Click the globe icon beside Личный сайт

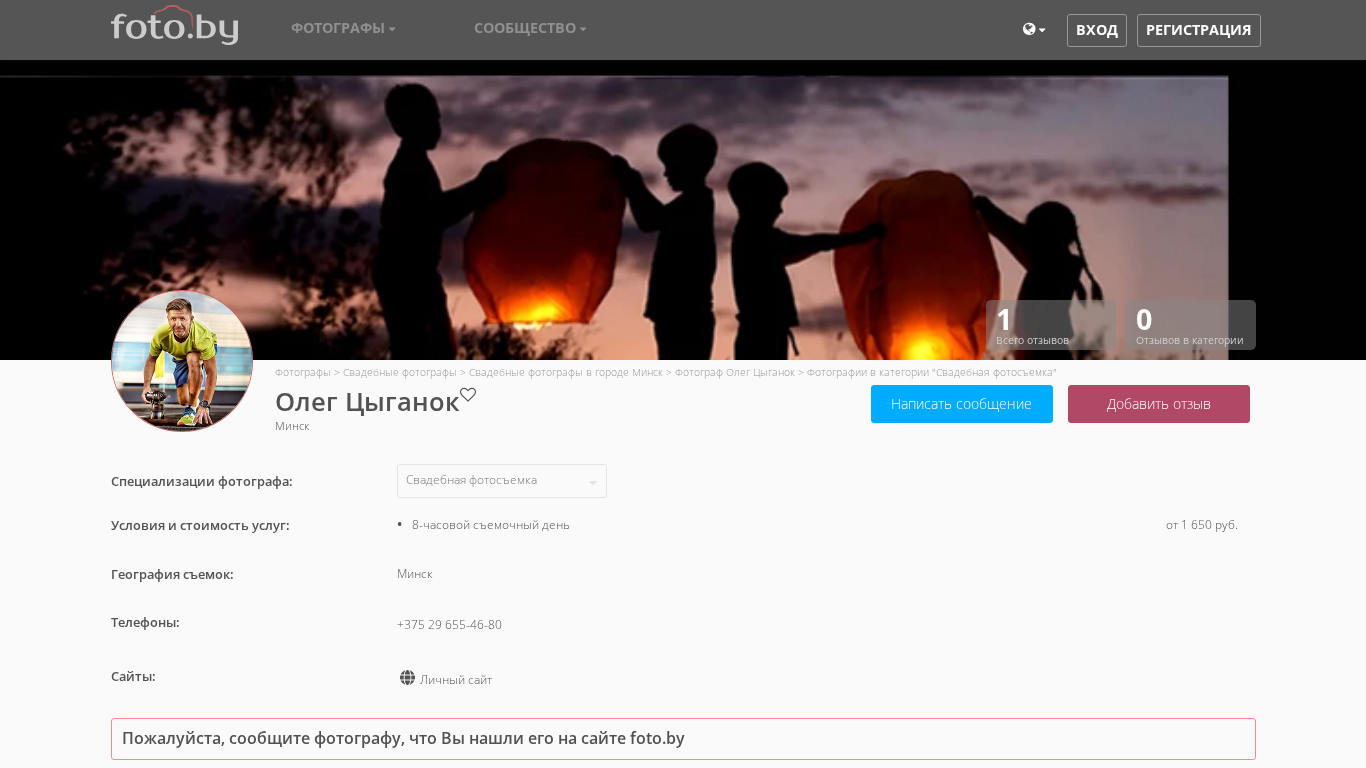pyautogui.click(x=407, y=678)
